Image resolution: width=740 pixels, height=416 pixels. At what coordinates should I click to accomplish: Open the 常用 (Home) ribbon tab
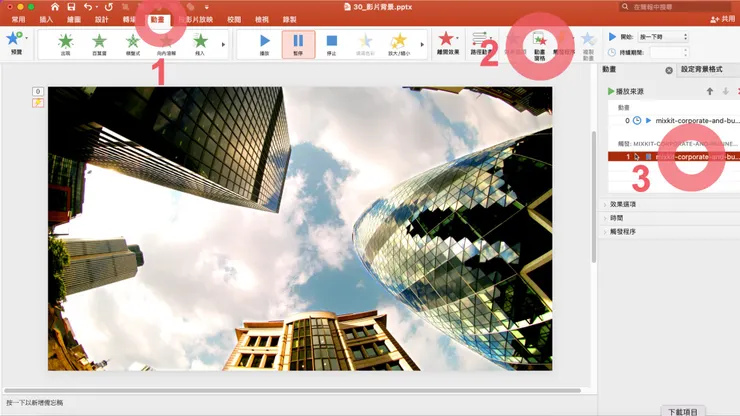(x=18, y=19)
